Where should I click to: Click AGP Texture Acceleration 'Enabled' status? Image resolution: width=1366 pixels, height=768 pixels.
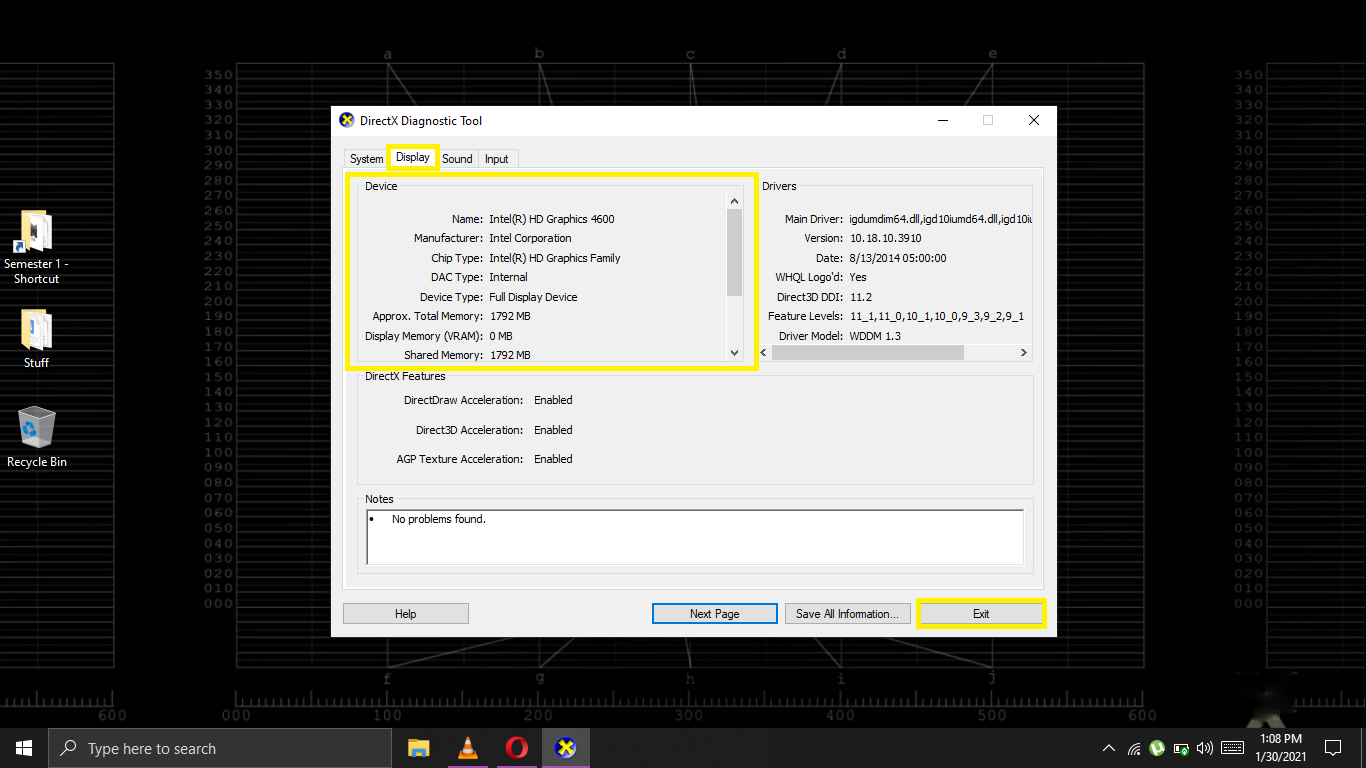click(x=553, y=459)
